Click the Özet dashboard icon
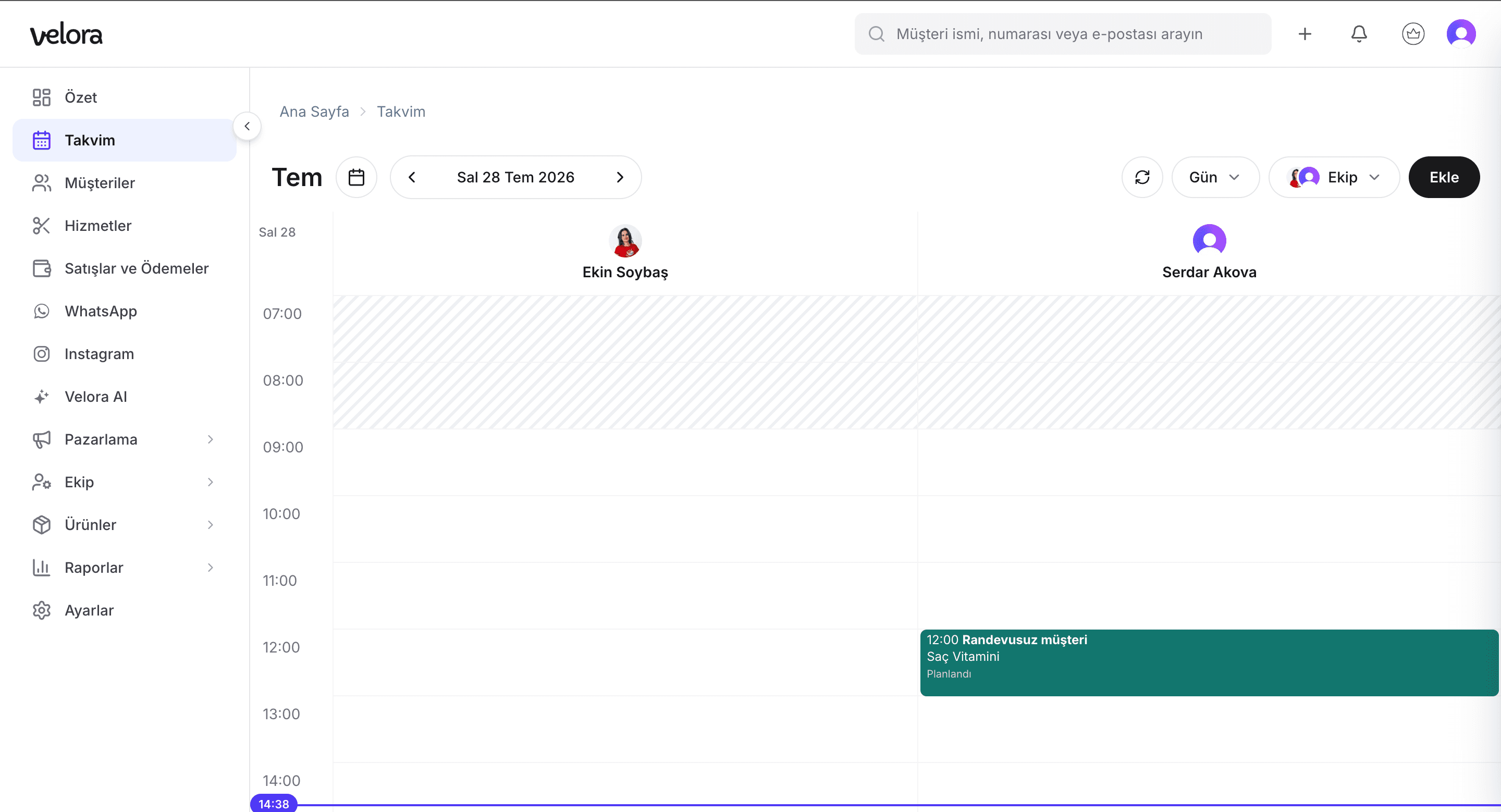 (x=41, y=97)
